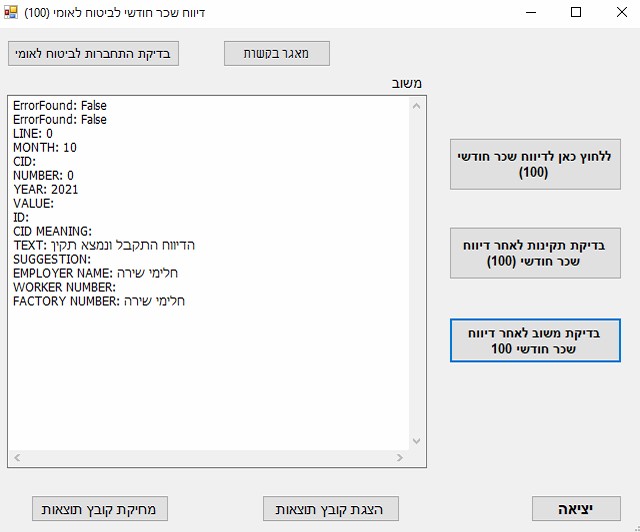Image resolution: width=640 pixels, height=532 pixels.
Task: Click the מחיקת קובץ תוצאות button
Action: point(100,509)
